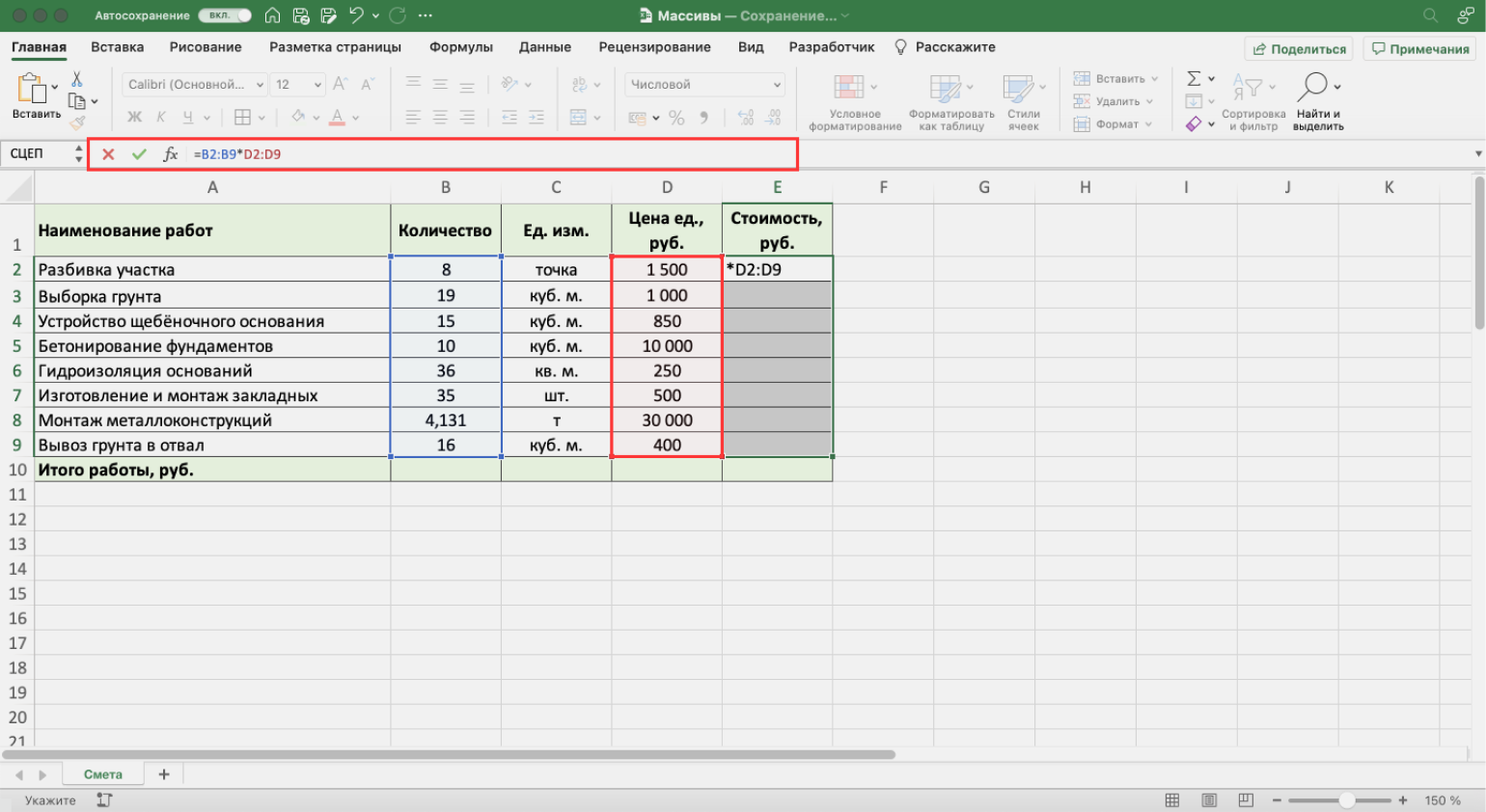Toggle the Autosave switch off
Viewport: 1486px width, 812px height.
[225, 15]
